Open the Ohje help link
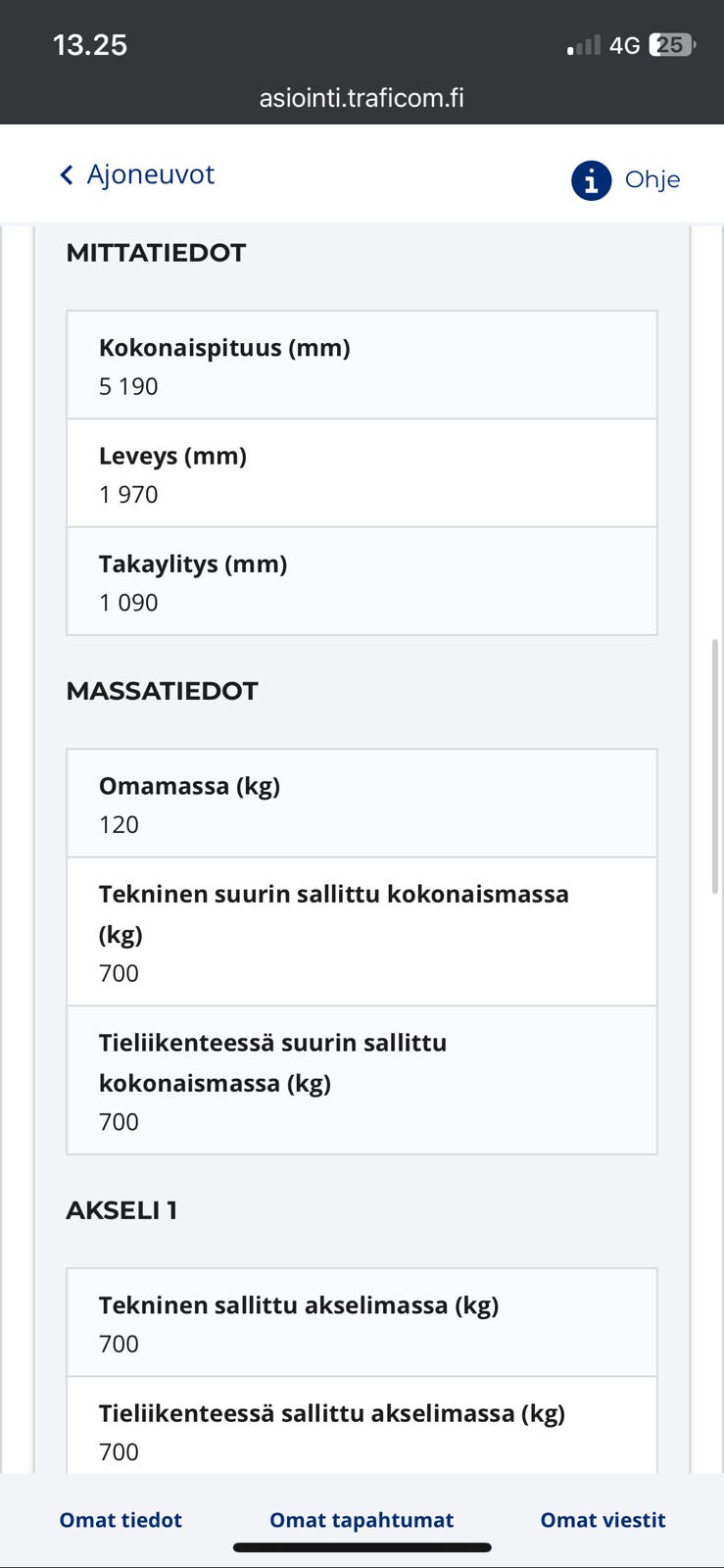 pos(652,180)
